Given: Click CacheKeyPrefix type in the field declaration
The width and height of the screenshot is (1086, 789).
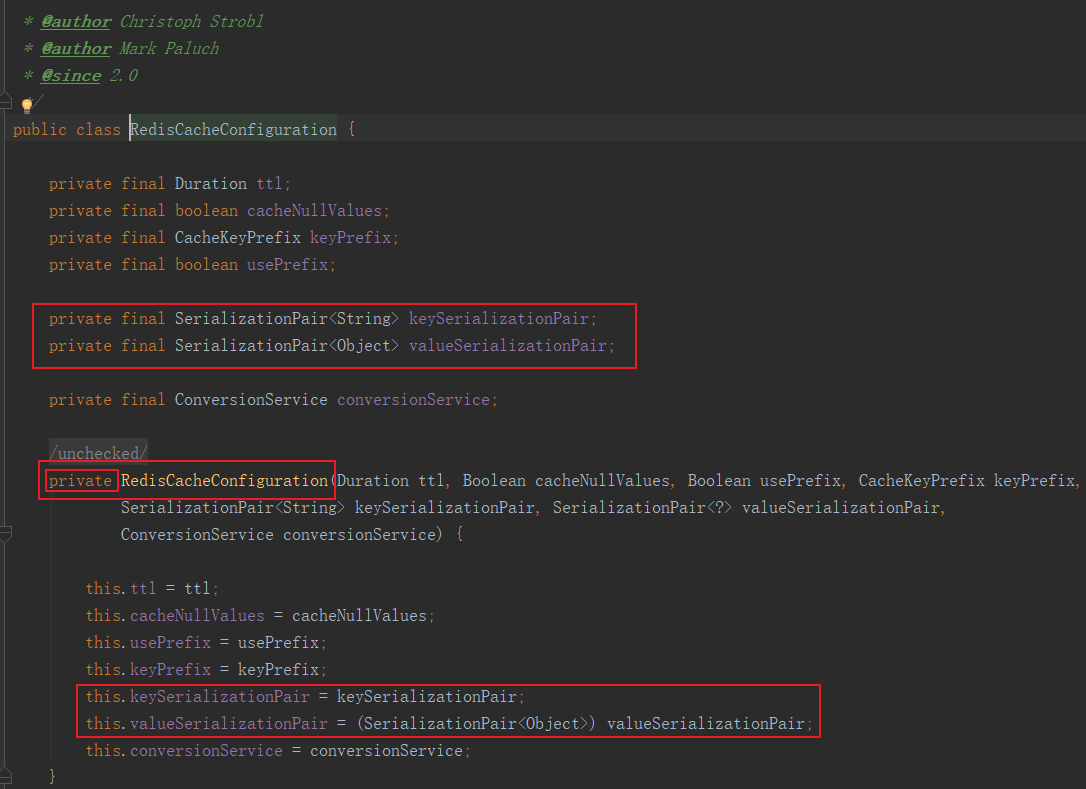Looking at the screenshot, I should click(x=238, y=238).
